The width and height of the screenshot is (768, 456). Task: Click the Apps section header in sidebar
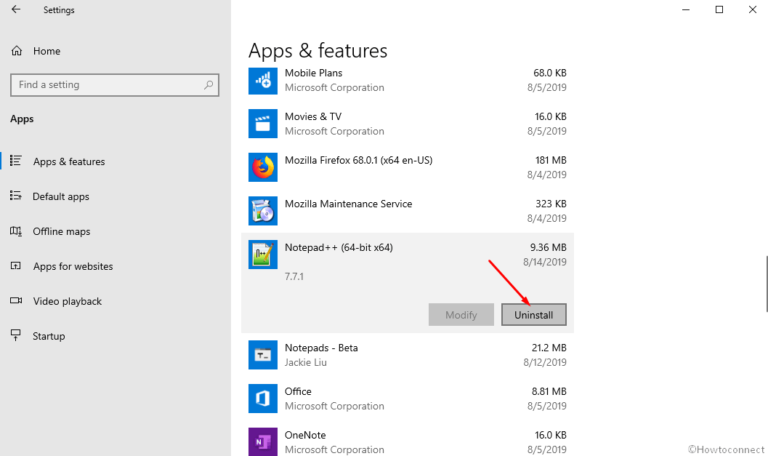tap(22, 119)
